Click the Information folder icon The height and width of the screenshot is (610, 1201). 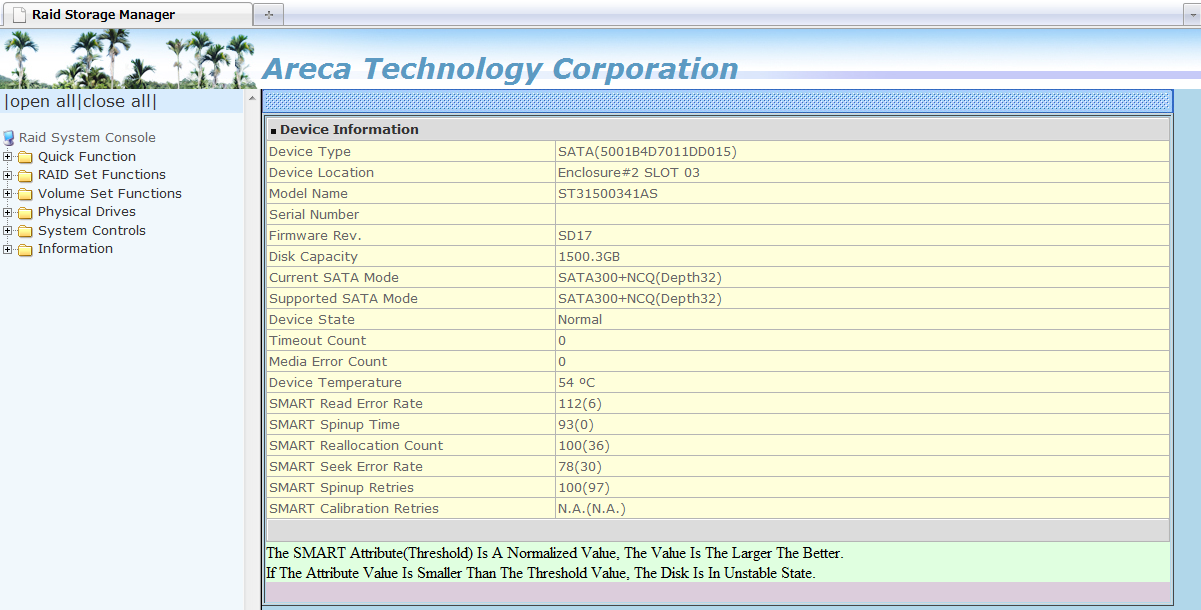pyautogui.click(x=25, y=249)
